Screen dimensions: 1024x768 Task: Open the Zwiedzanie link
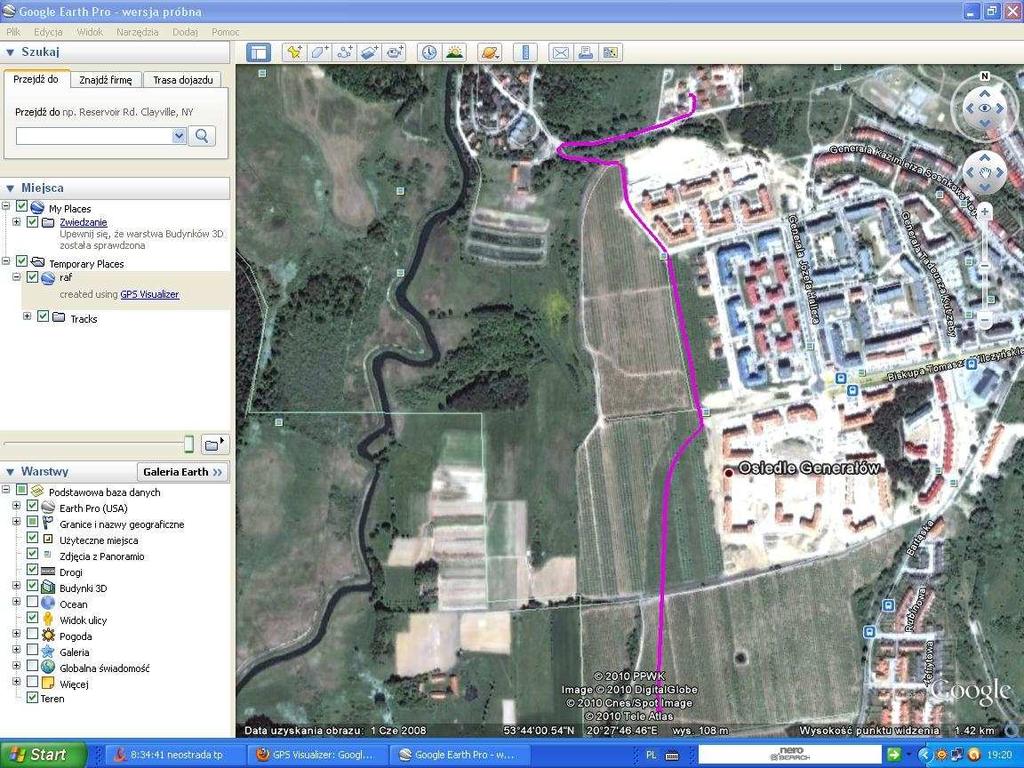coord(84,222)
